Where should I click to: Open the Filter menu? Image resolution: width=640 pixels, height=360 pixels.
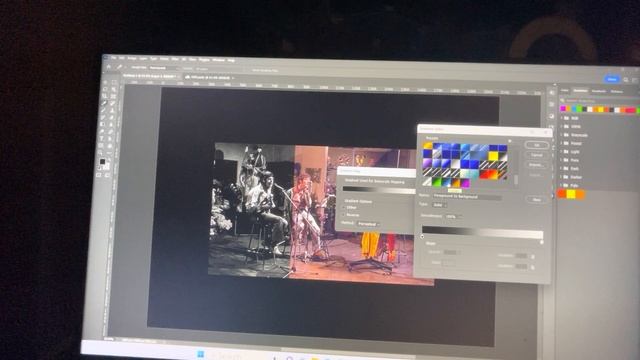175,59
